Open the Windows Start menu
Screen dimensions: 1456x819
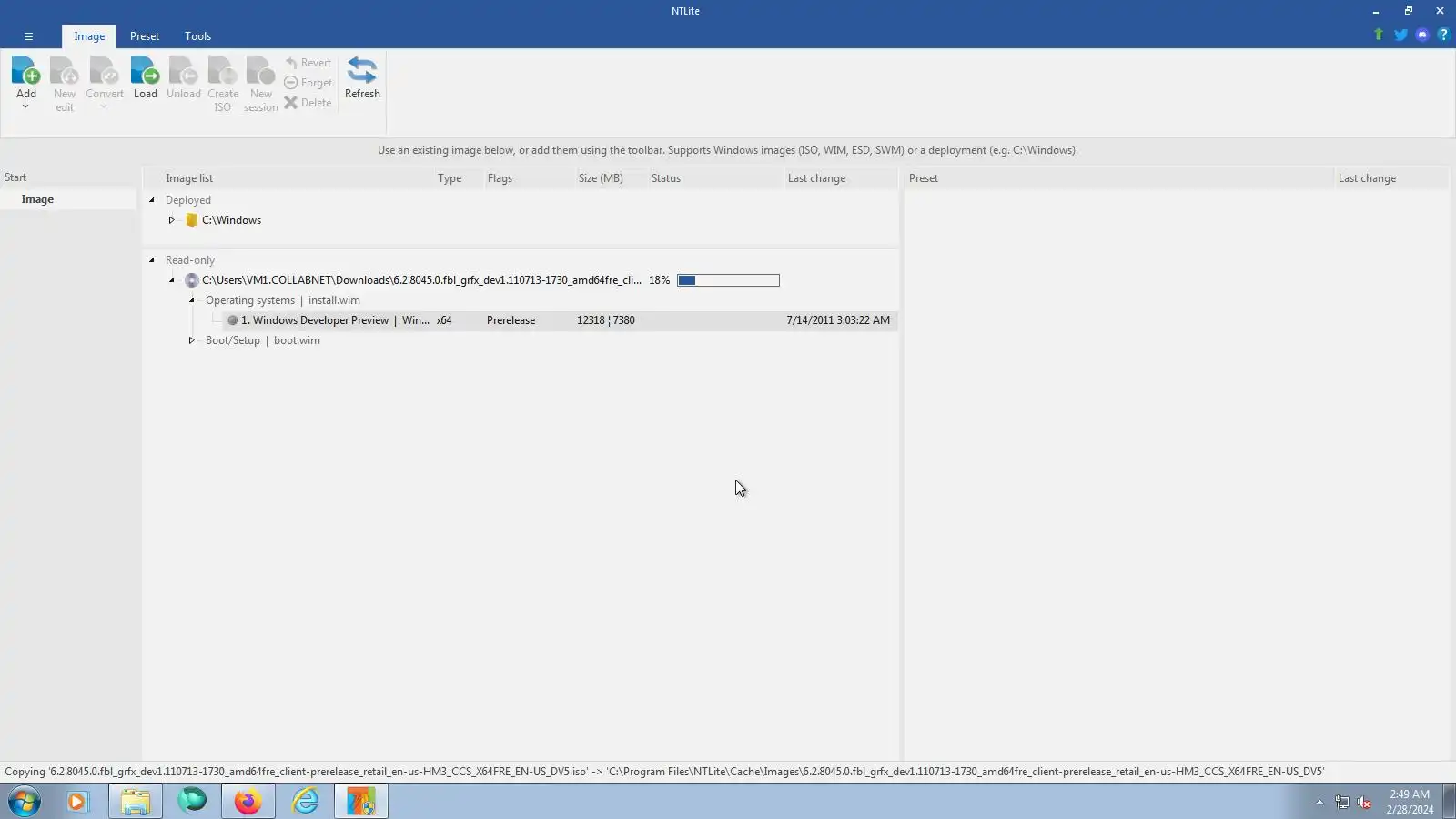(x=25, y=802)
